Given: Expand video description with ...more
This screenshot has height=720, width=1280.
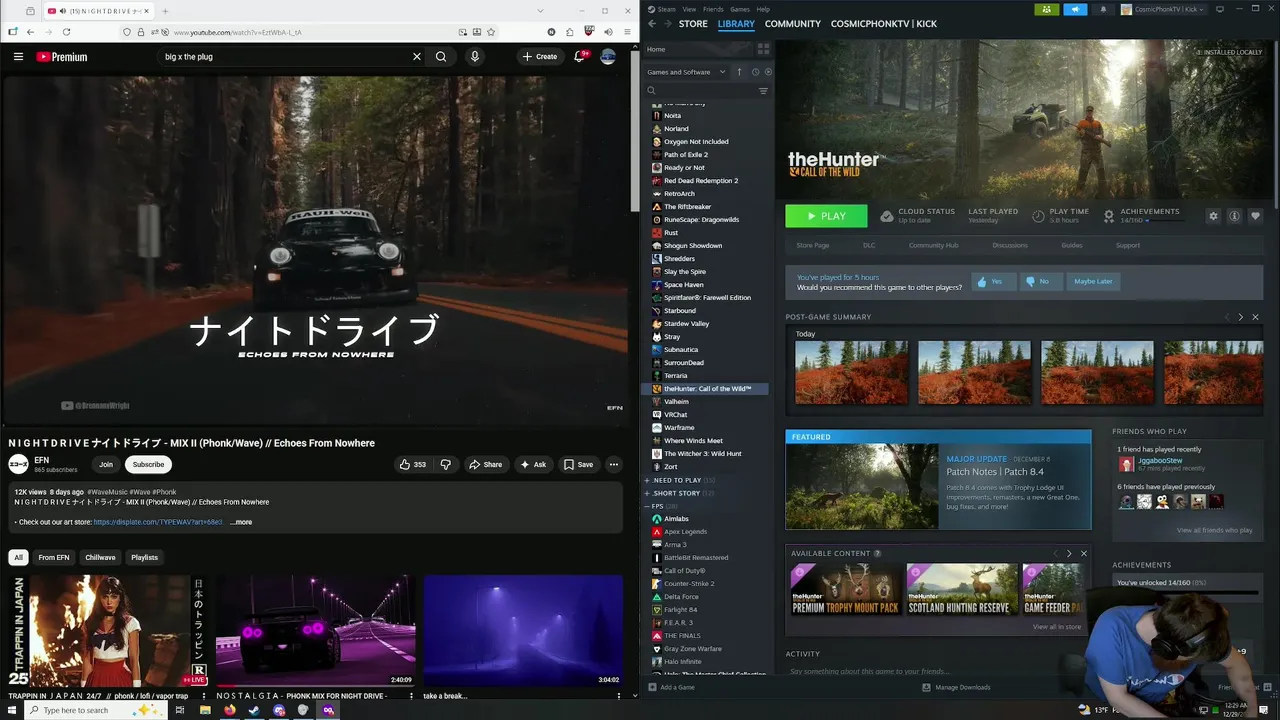Looking at the screenshot, I should pyautogui.click(x=241, y=522).
